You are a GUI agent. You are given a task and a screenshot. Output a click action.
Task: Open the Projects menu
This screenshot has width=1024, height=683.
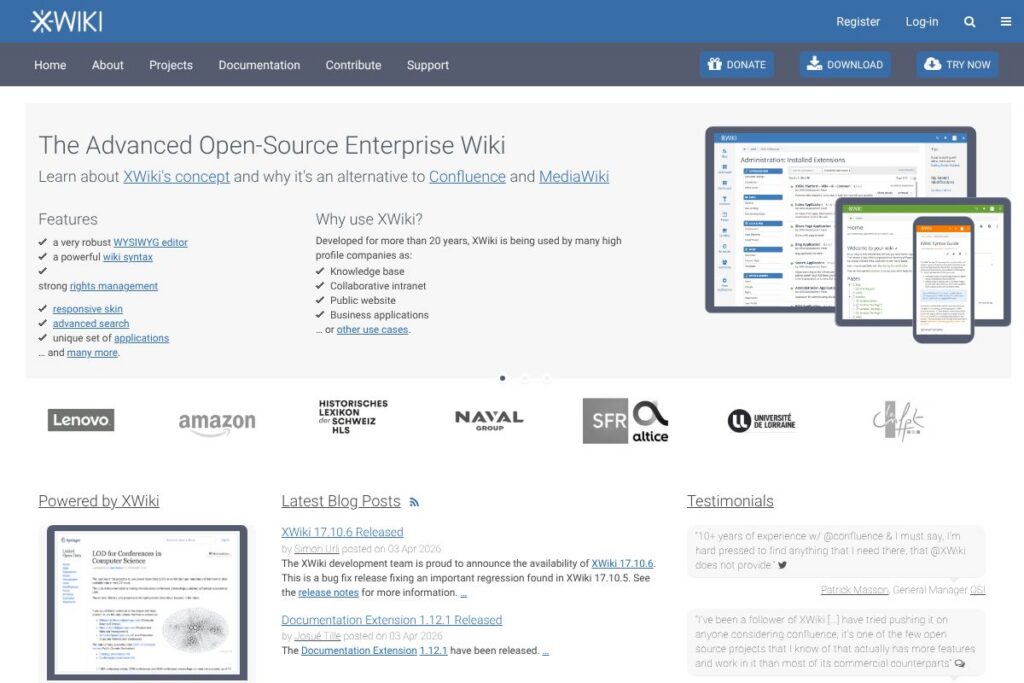[x=171, y=65]
